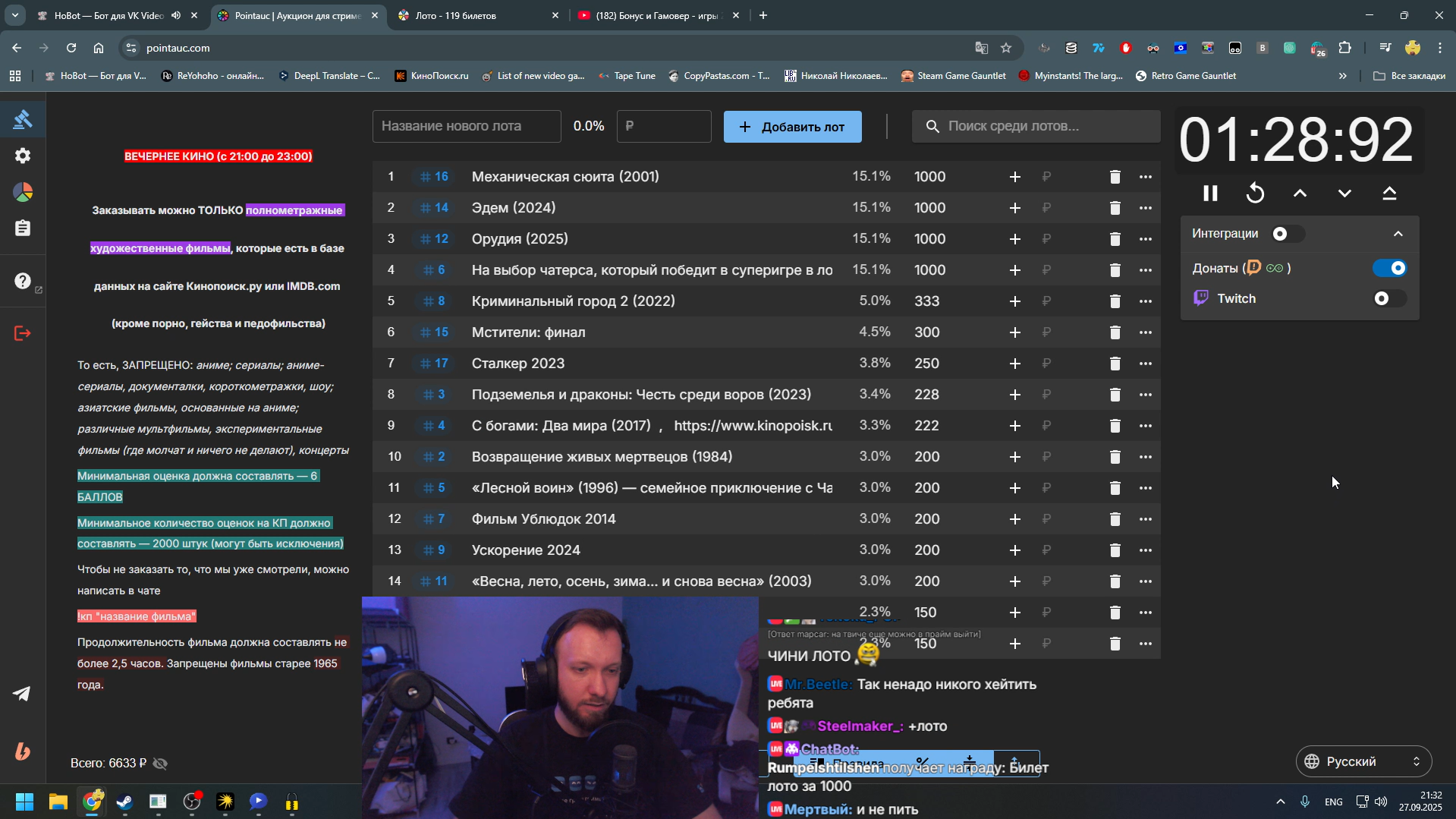Open the clipboard history icon in sidebar
1456x819 pixels.
23,228
